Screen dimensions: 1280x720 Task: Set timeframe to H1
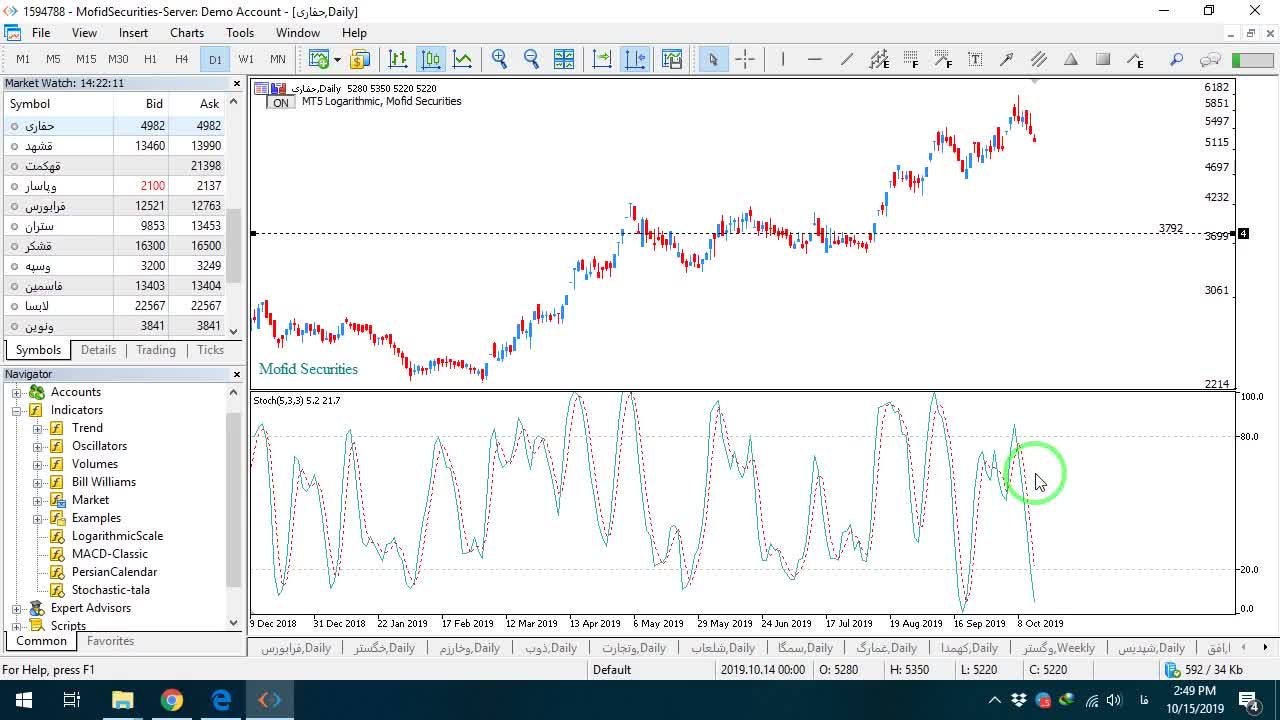point(150,59)
